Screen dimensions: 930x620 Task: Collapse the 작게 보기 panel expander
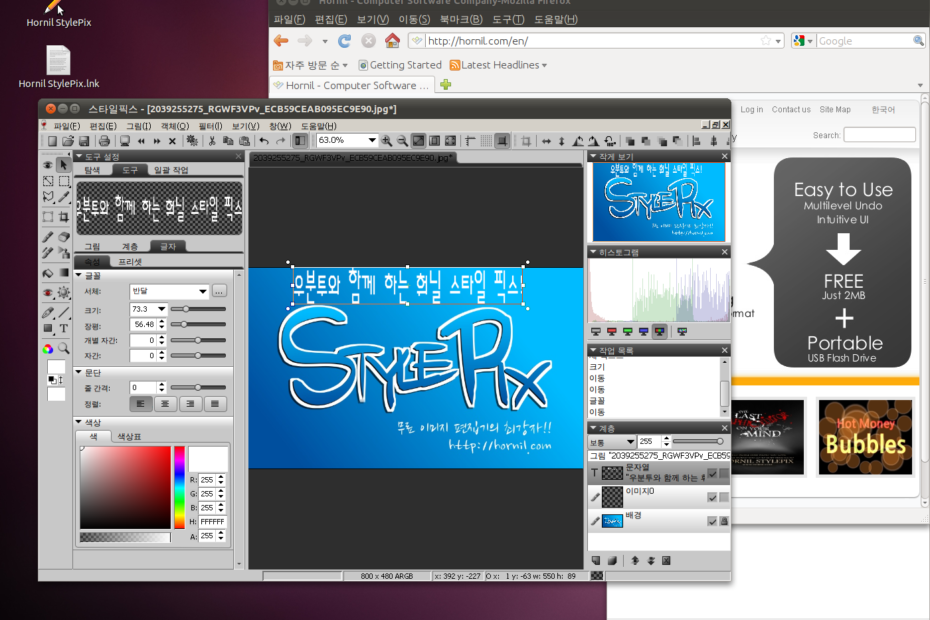593,156
